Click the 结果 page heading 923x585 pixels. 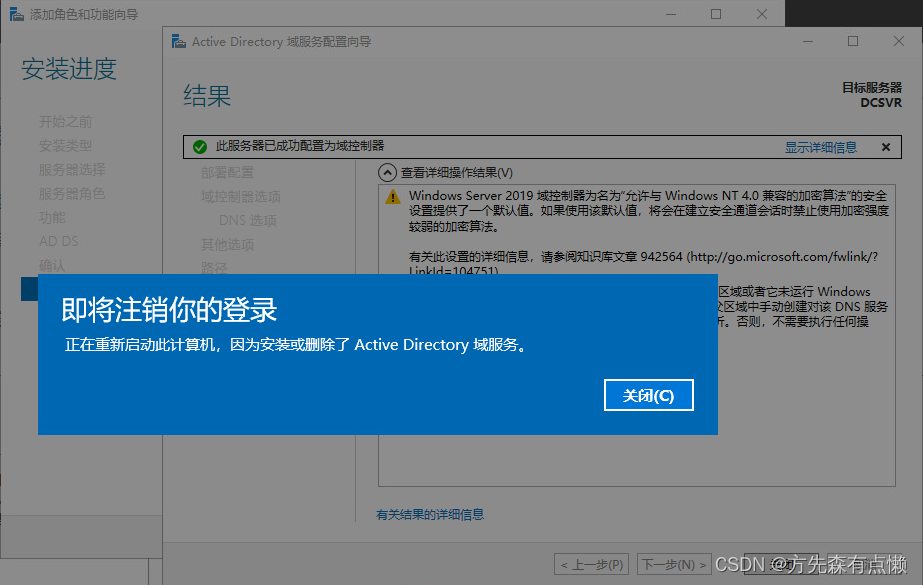click(207, 95)
